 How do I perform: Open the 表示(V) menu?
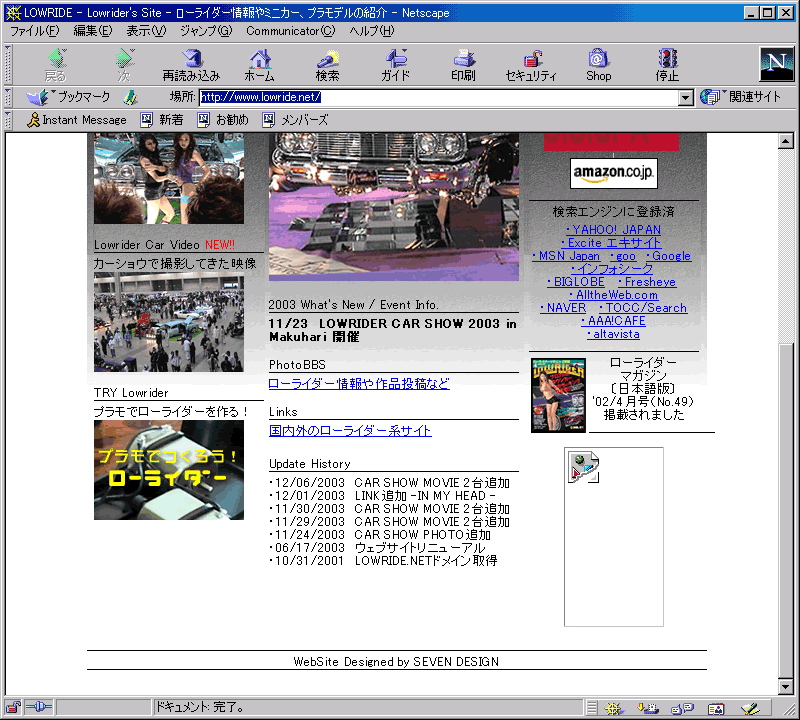pyautogui.click(x=146, y=31)
